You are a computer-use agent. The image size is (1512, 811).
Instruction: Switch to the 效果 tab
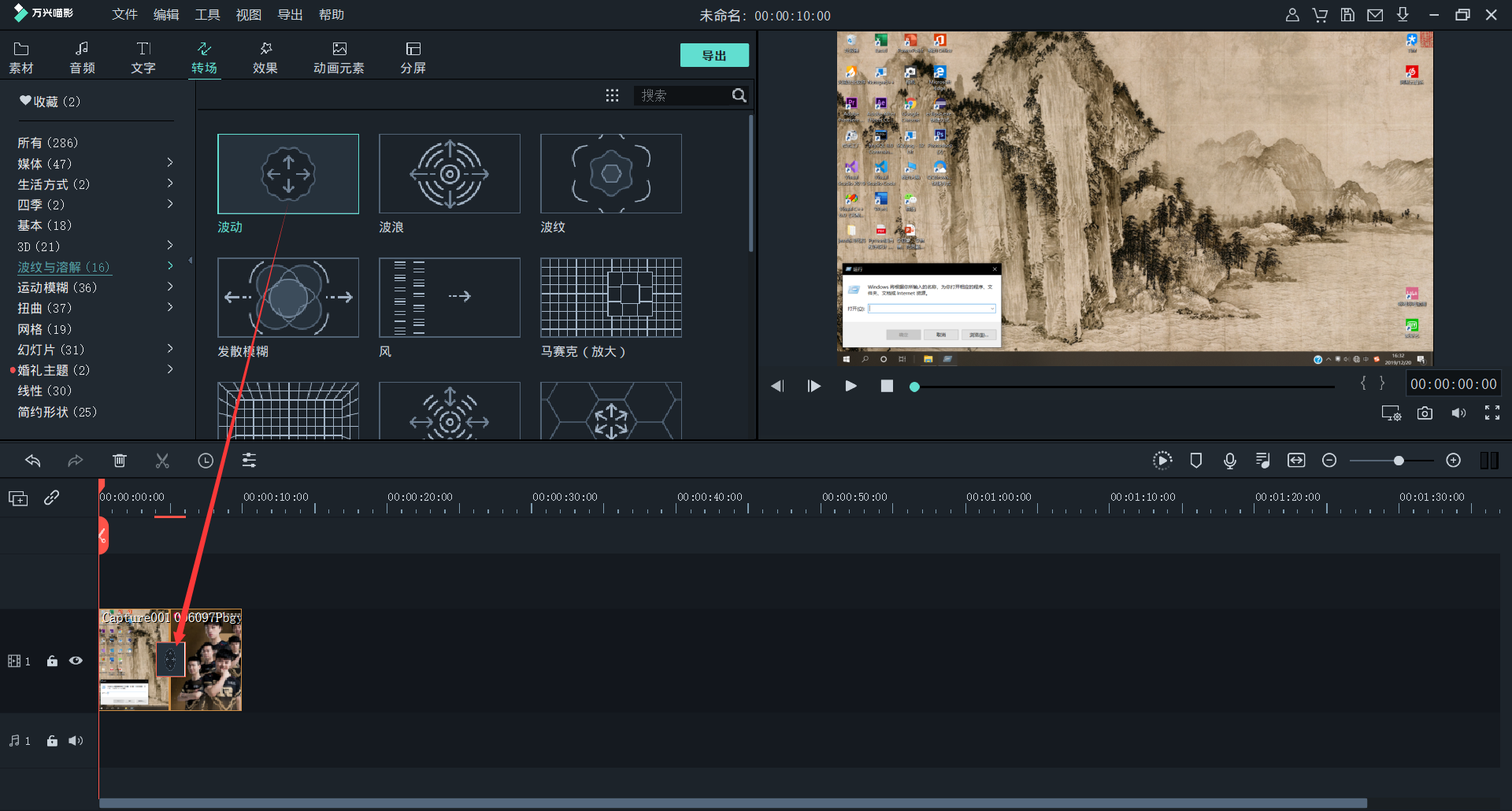click(265, 57)
